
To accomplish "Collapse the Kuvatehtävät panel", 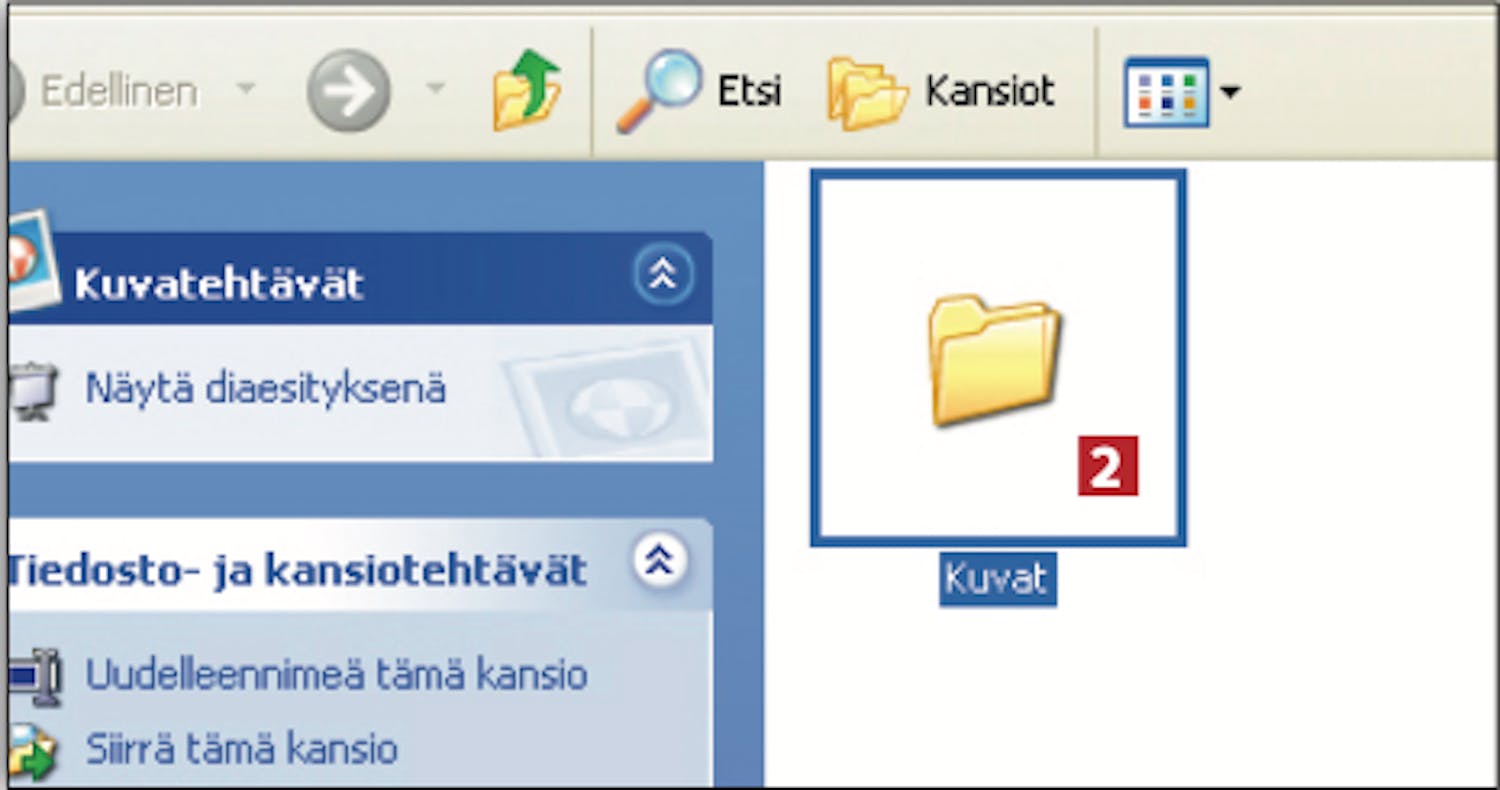I will [663, 273].
